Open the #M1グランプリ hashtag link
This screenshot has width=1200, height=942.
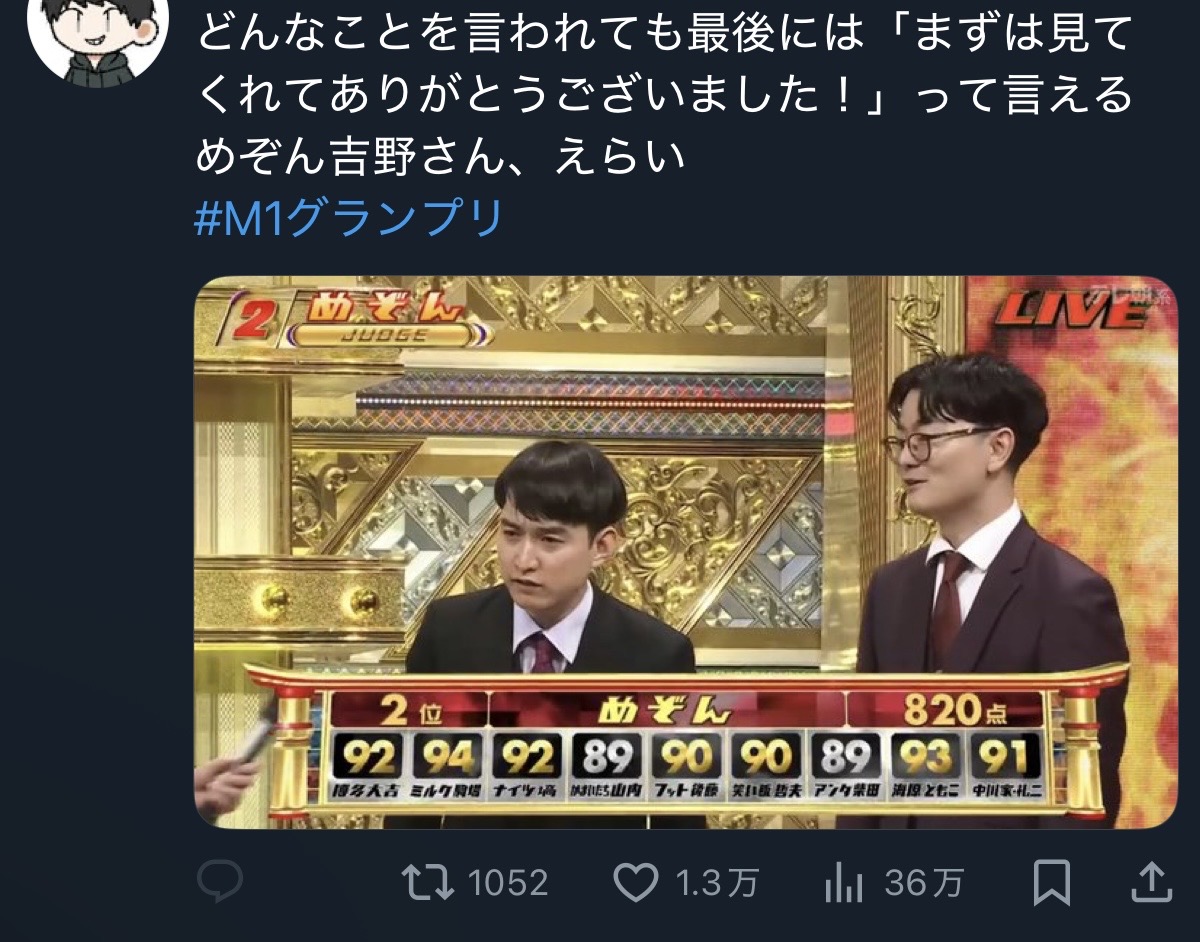(x=348, y=218)
